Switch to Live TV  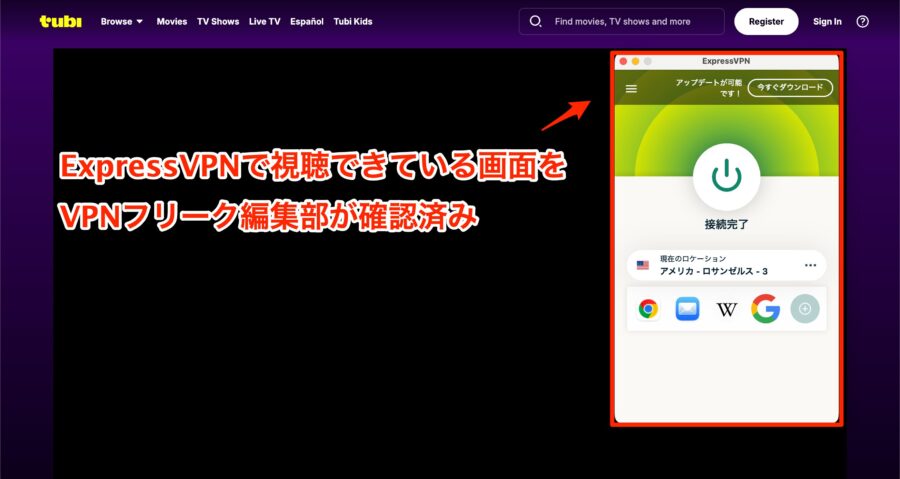tap(265, 21)
